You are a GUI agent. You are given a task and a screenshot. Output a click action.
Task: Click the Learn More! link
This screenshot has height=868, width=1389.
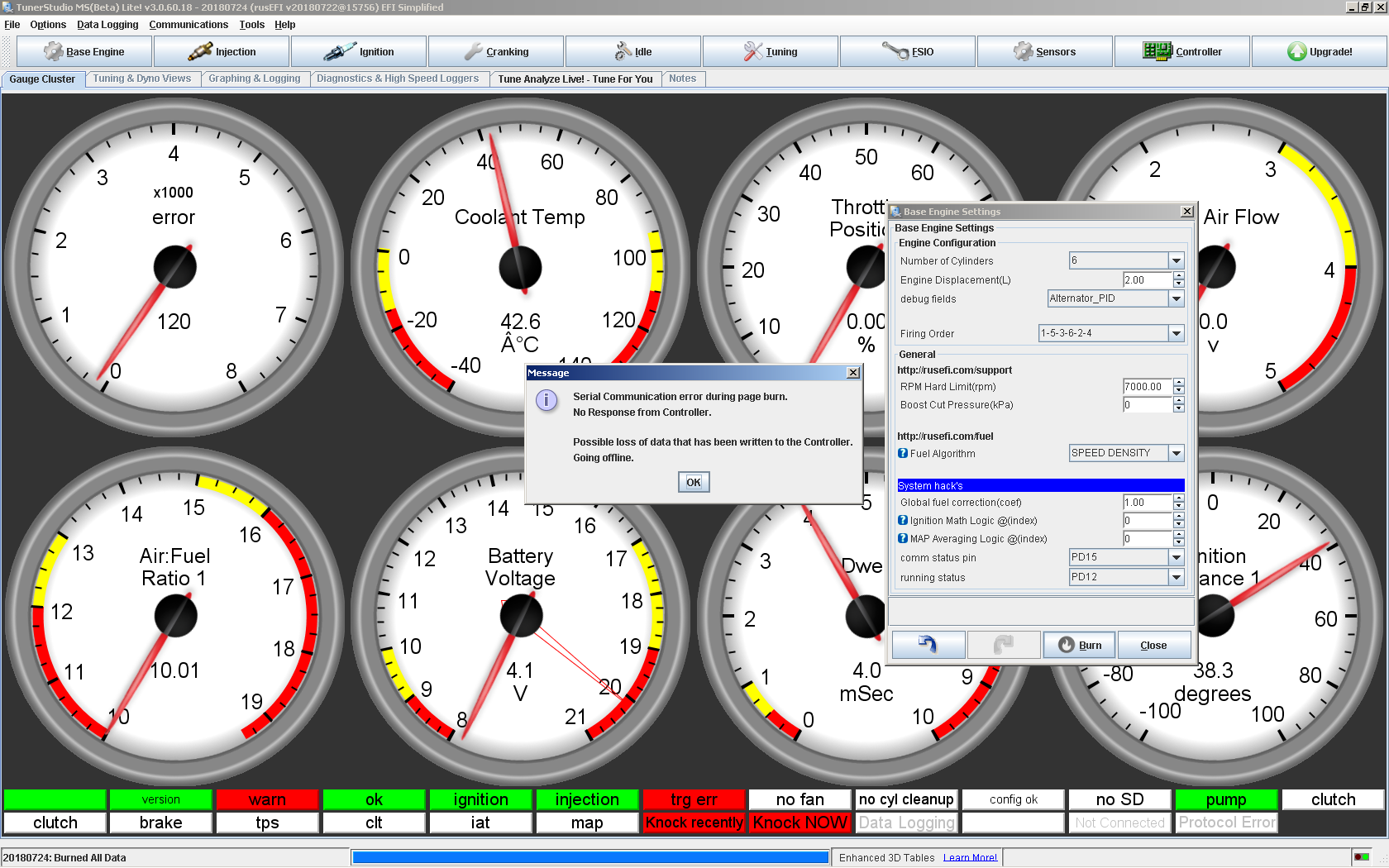(970, 857)
